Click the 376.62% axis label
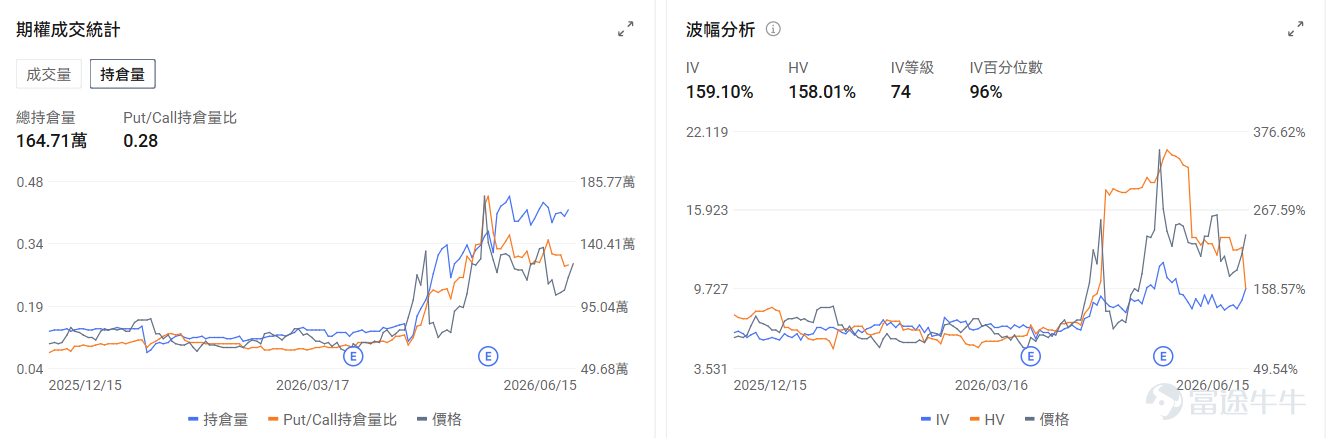Screen dimensions: 1326x438 pos(1279,132)
